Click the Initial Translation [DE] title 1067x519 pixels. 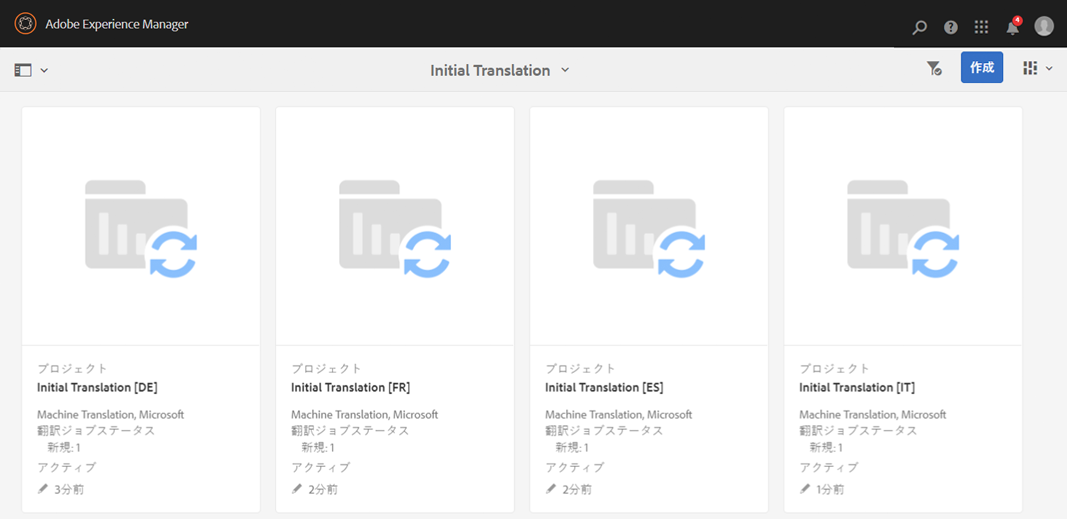(x=97, y=388)
